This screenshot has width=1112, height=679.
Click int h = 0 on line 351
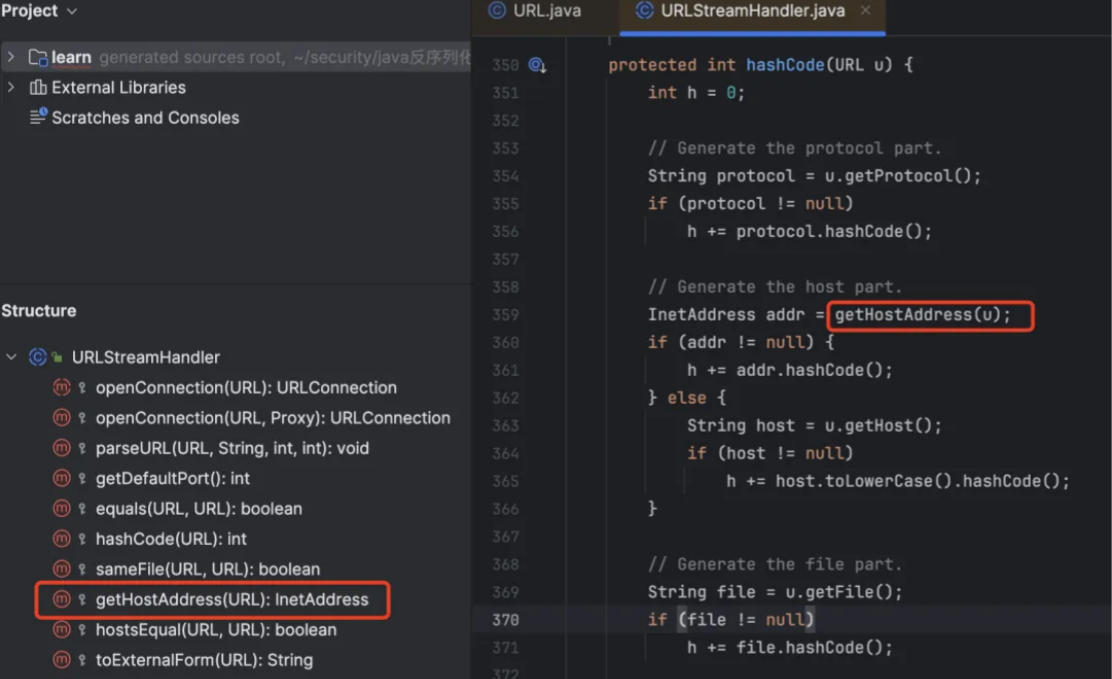point(696,93)
